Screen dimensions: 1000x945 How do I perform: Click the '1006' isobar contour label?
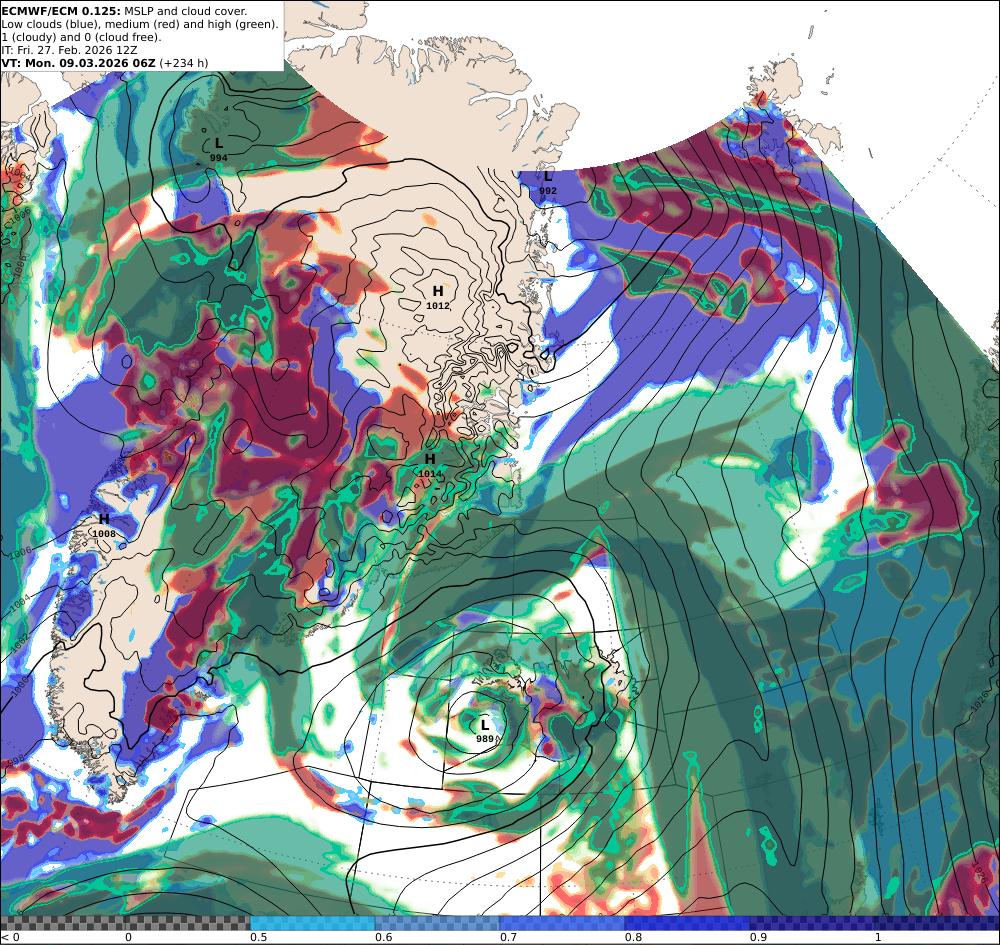20,554
